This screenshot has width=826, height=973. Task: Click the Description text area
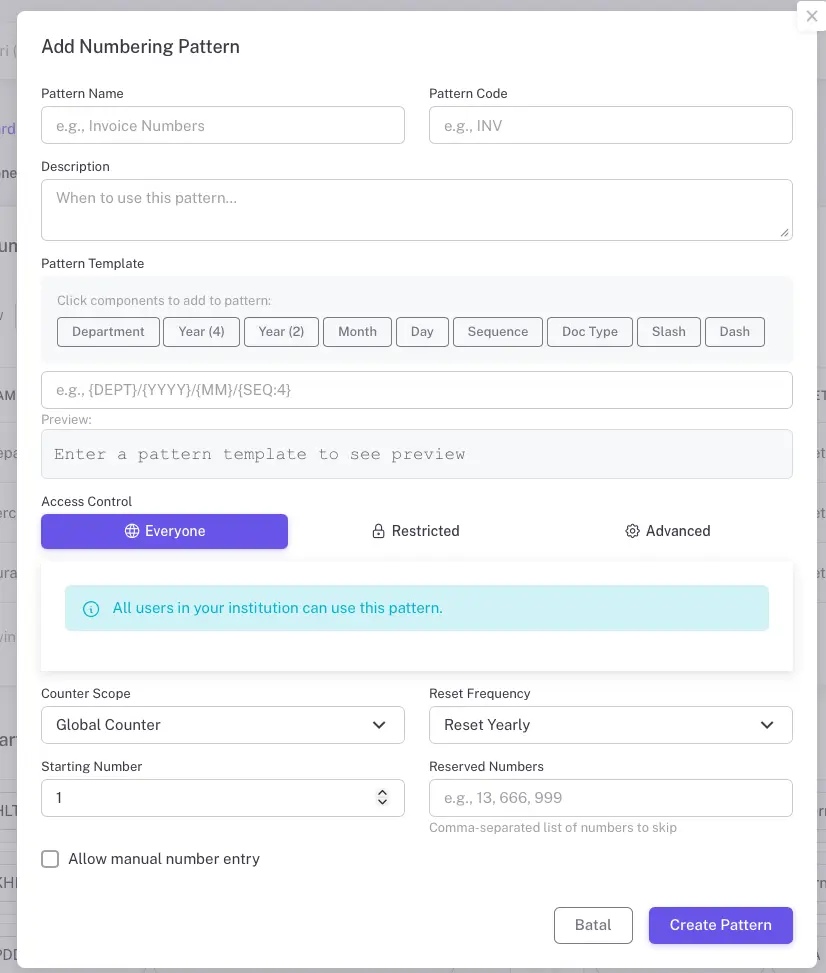416,210
